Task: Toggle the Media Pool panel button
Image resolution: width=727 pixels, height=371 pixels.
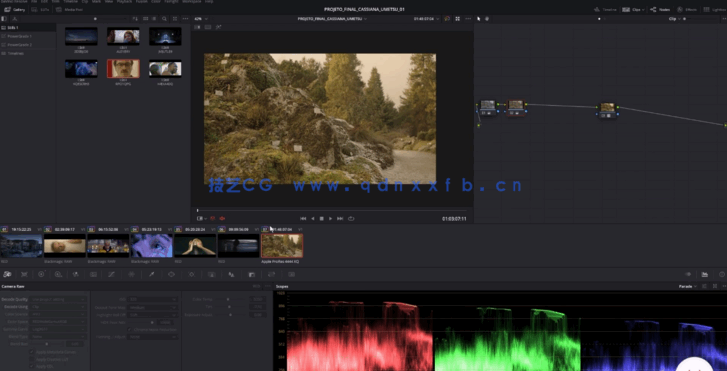Action: click(x=68, y=9)
